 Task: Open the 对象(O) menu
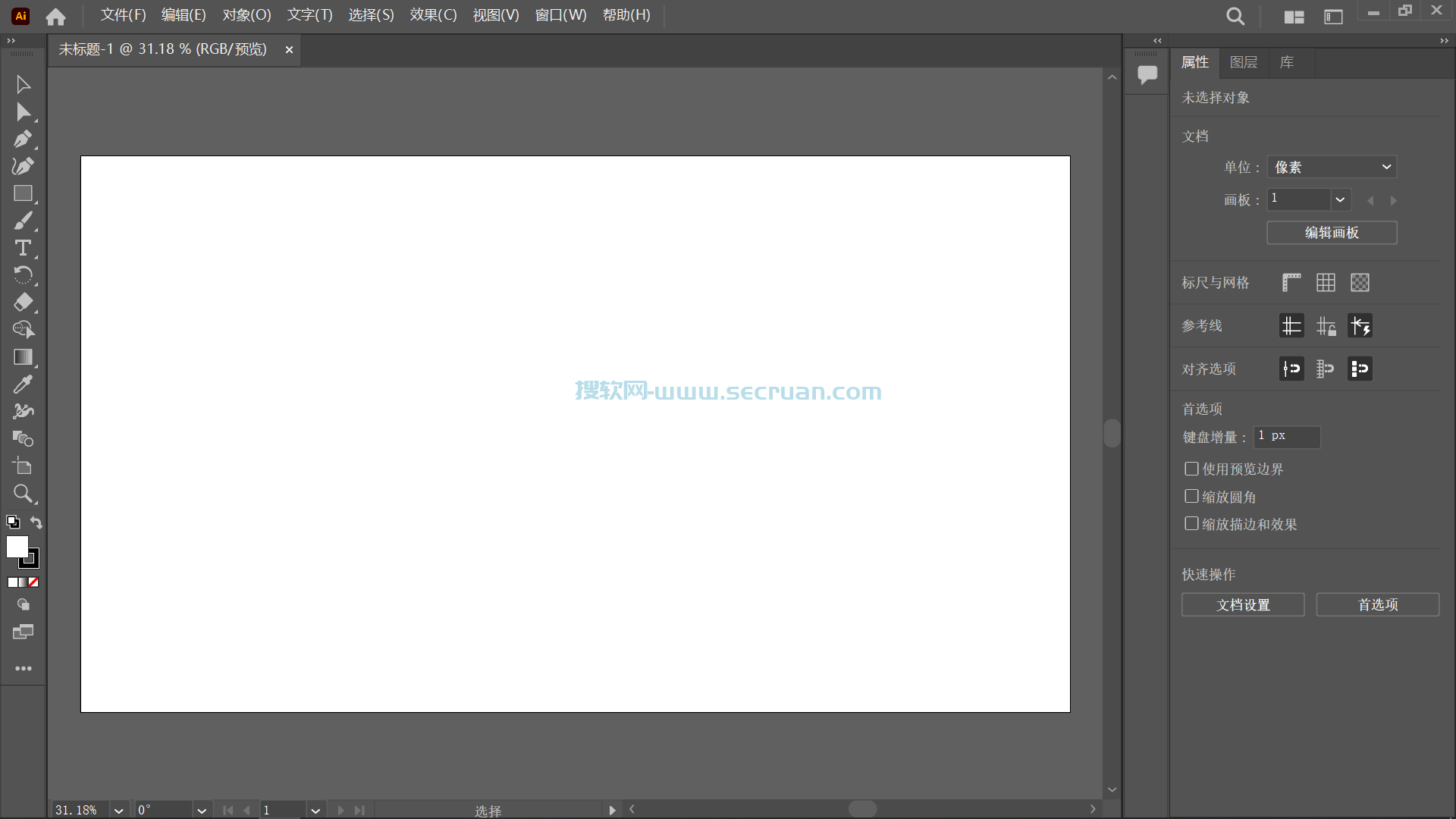coord(246,15)
